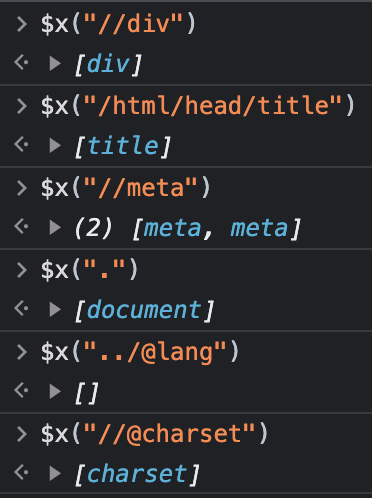Click the input chevron beside ../@lang command

(22, 352)
